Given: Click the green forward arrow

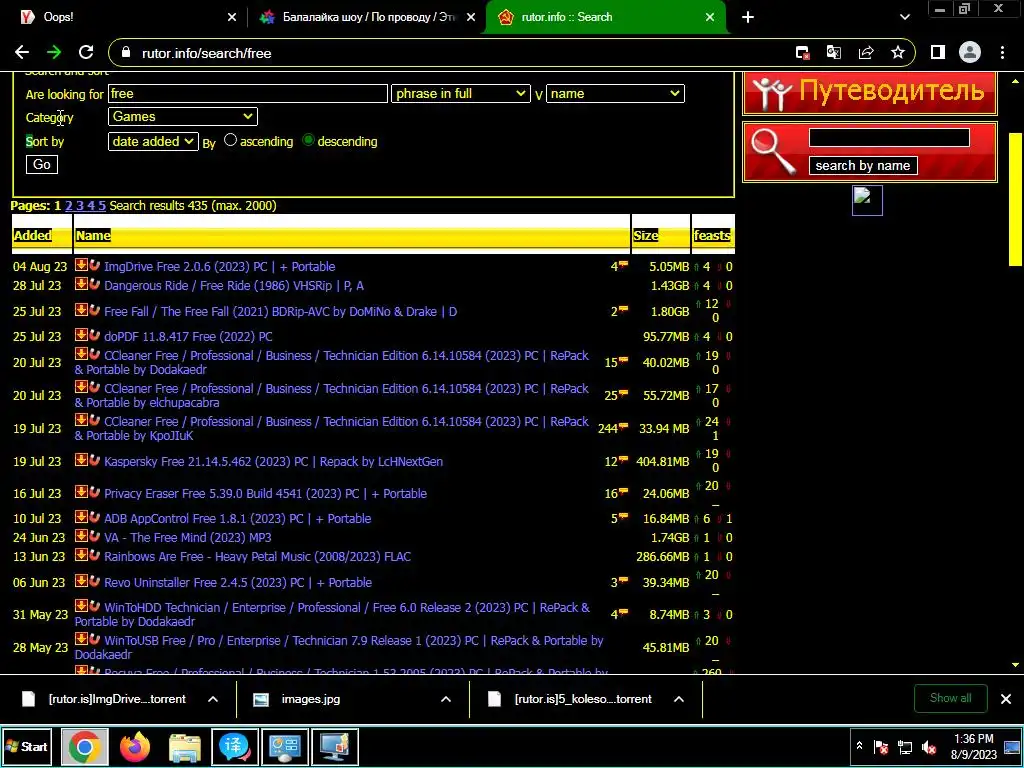Looking at the screenshot, I should [x=54, y=53].
